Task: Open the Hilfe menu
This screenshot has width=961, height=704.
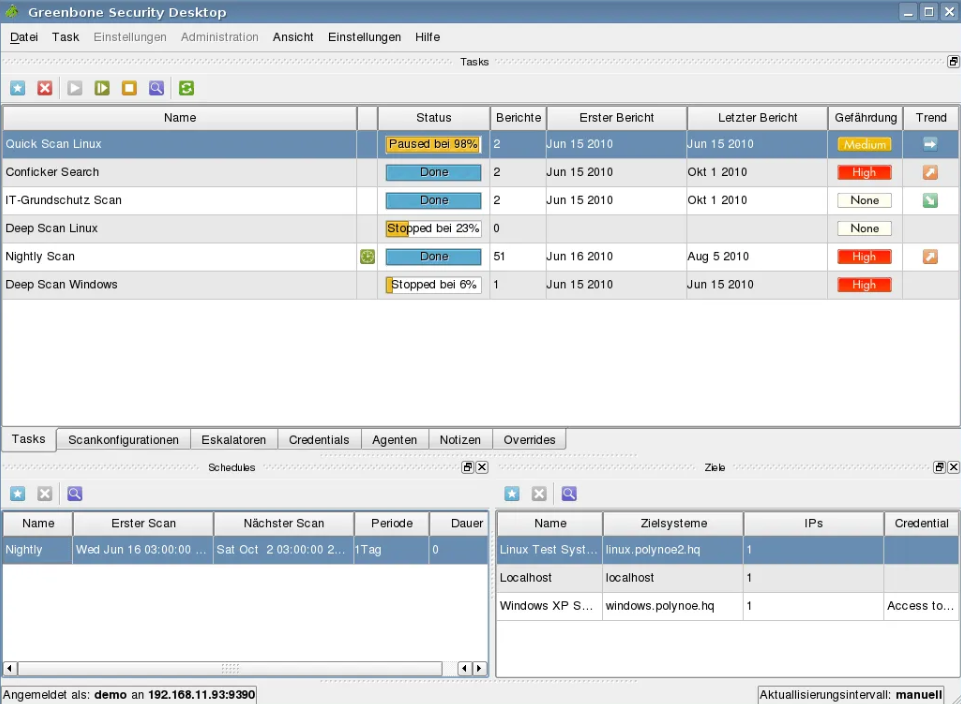Action: pos(427,37)
